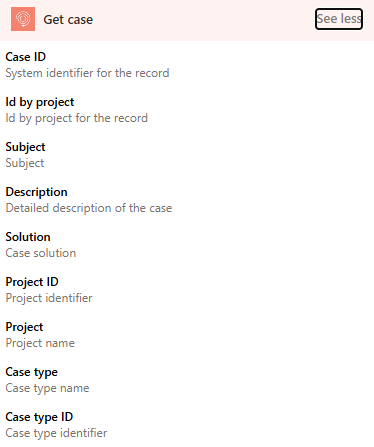Click the 'Project name' description text

(40, 343)
